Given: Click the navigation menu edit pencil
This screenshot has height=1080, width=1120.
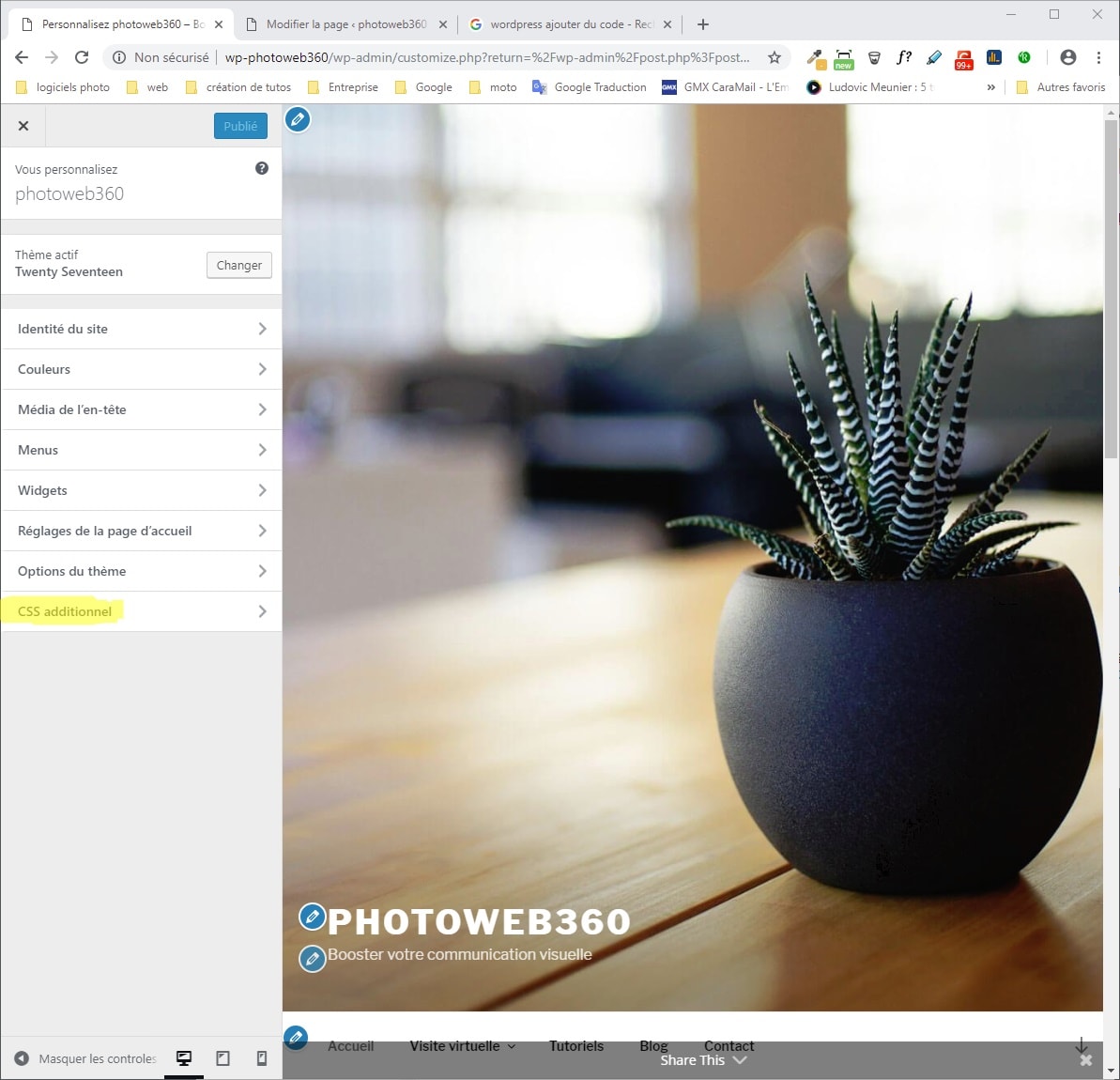Looking at the screenshot, I should point(296,1037).
